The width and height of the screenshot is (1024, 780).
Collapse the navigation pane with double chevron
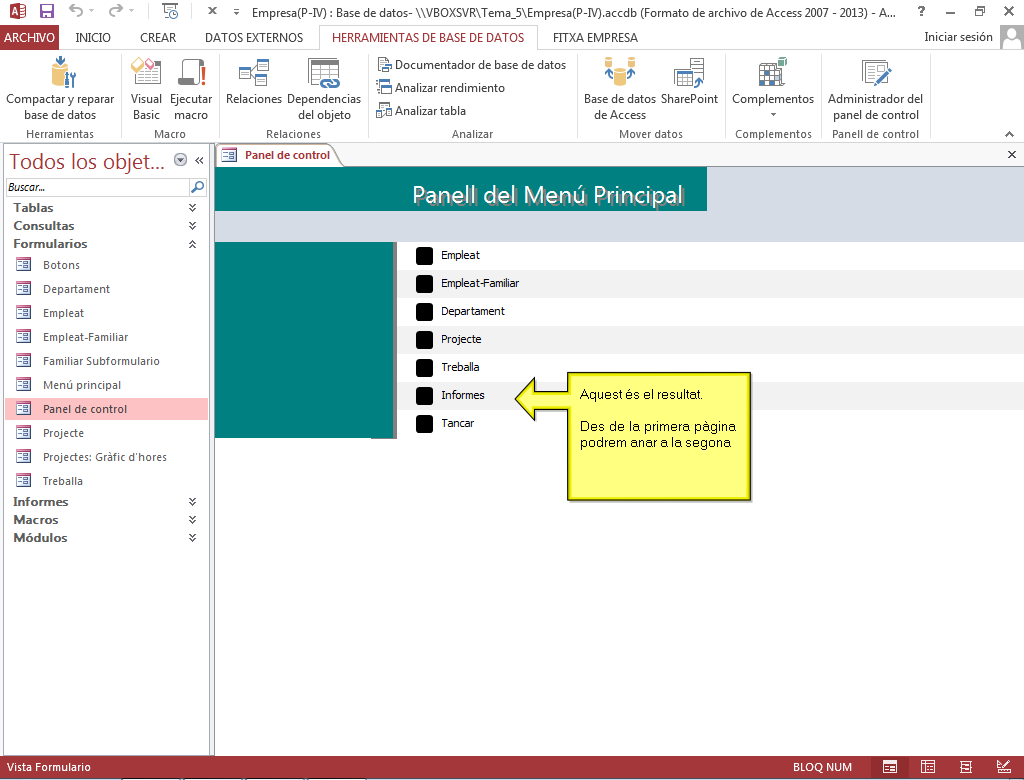(199, 160)
